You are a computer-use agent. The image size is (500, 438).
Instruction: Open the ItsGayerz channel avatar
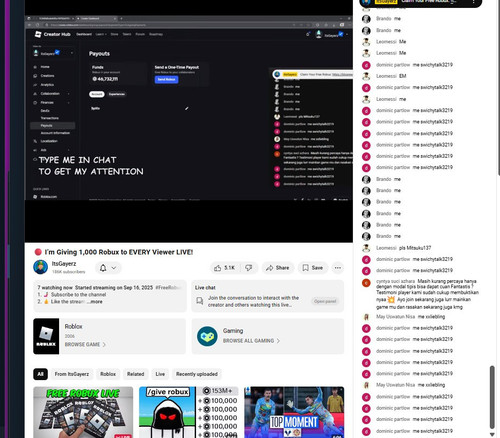[x=41, y=267]
